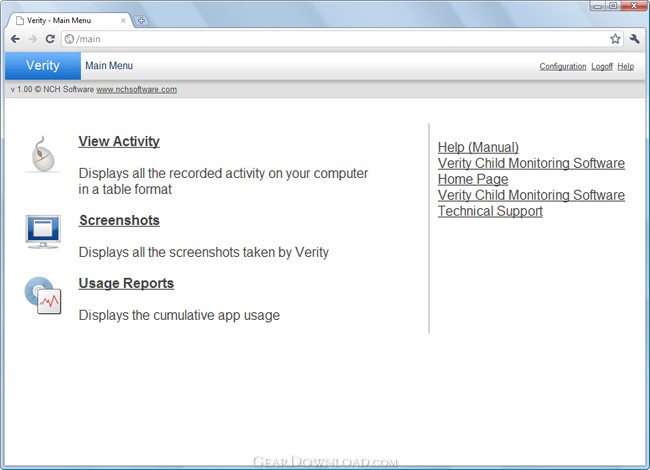
Task: Click the mouse icon for View Activity
Action: (x=43, y=154)
